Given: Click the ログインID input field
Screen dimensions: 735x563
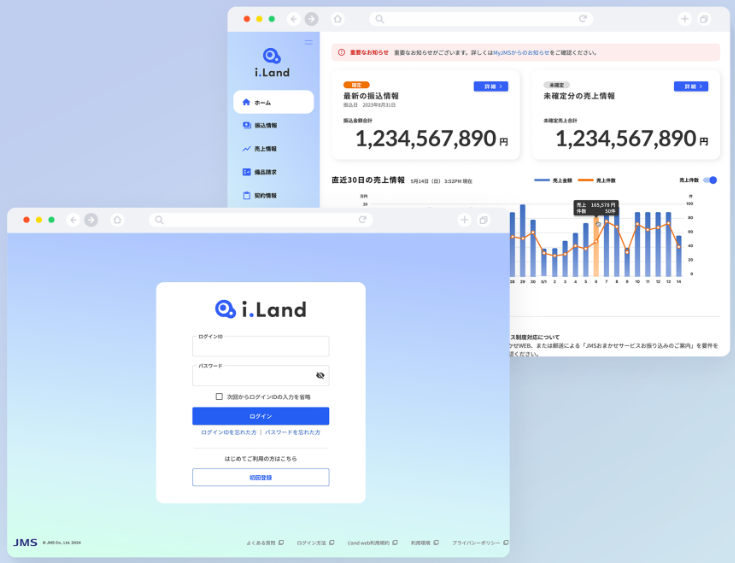Looking at the screenshot, I should 261,346.
